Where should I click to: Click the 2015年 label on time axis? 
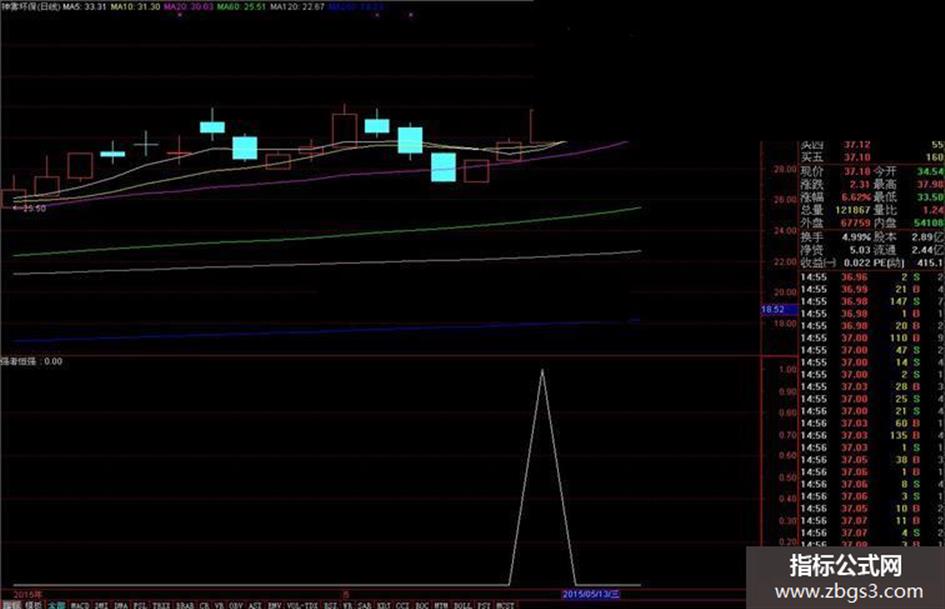[28, 595]
